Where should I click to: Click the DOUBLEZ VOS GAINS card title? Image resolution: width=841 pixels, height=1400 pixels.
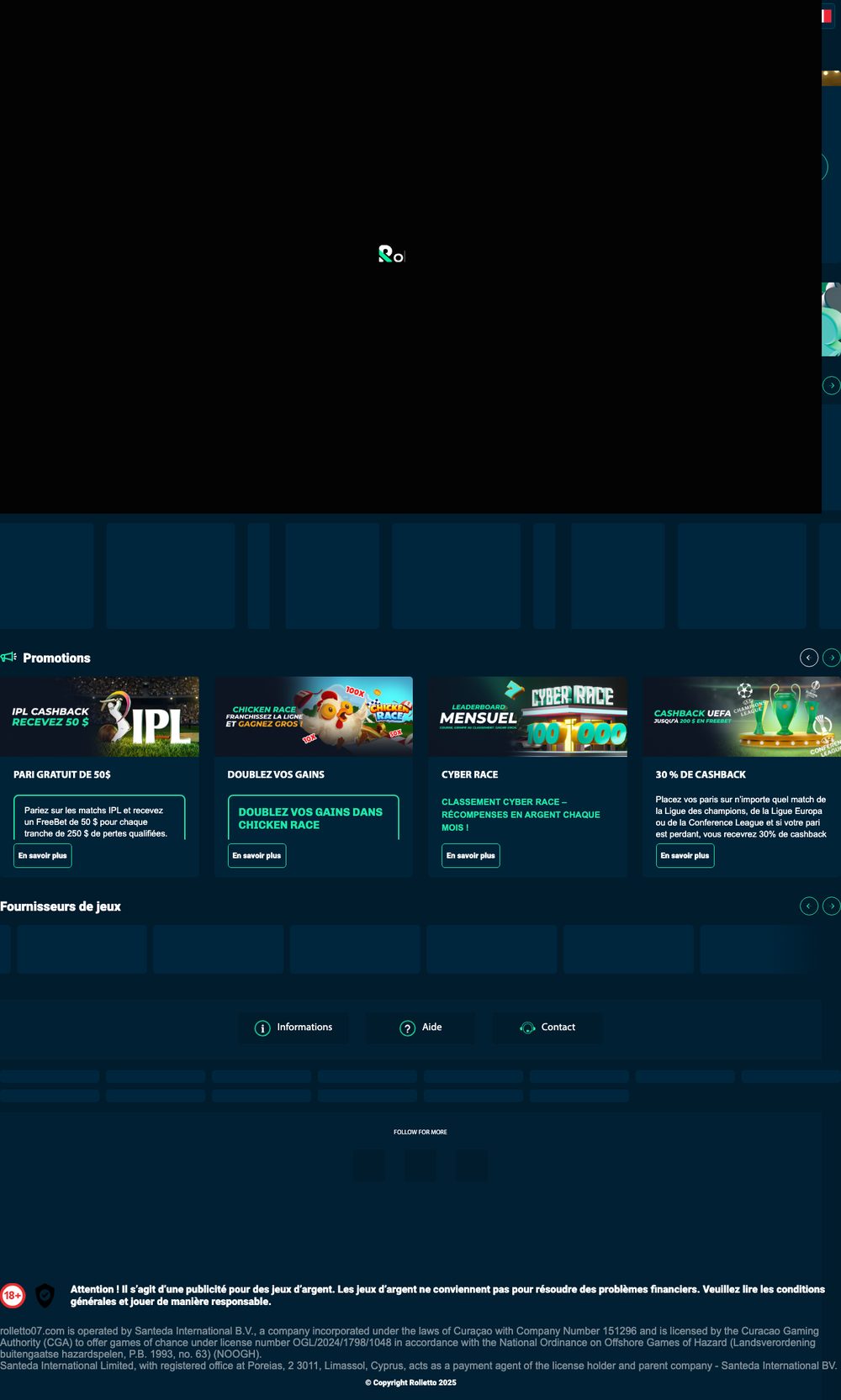click(276, 774)
